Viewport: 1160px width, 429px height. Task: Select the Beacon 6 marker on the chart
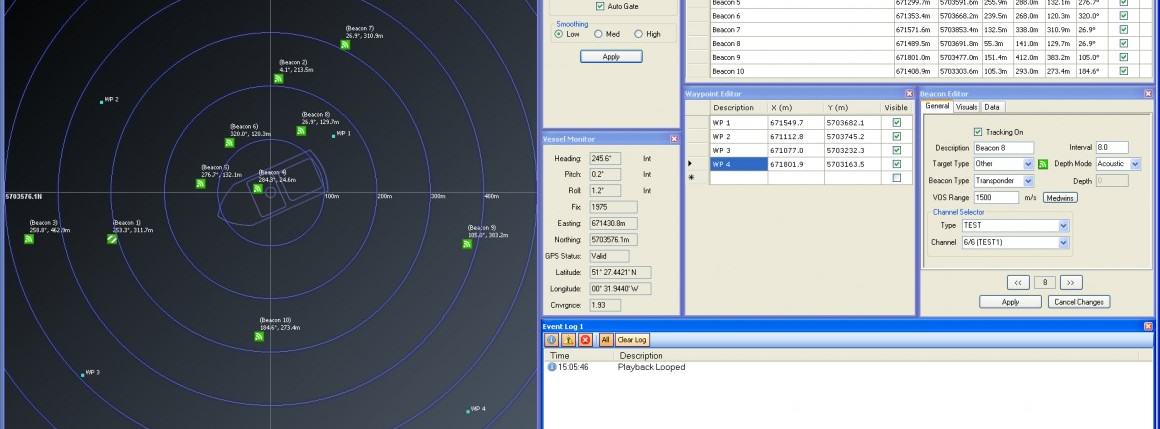click(x=229, y=143)
